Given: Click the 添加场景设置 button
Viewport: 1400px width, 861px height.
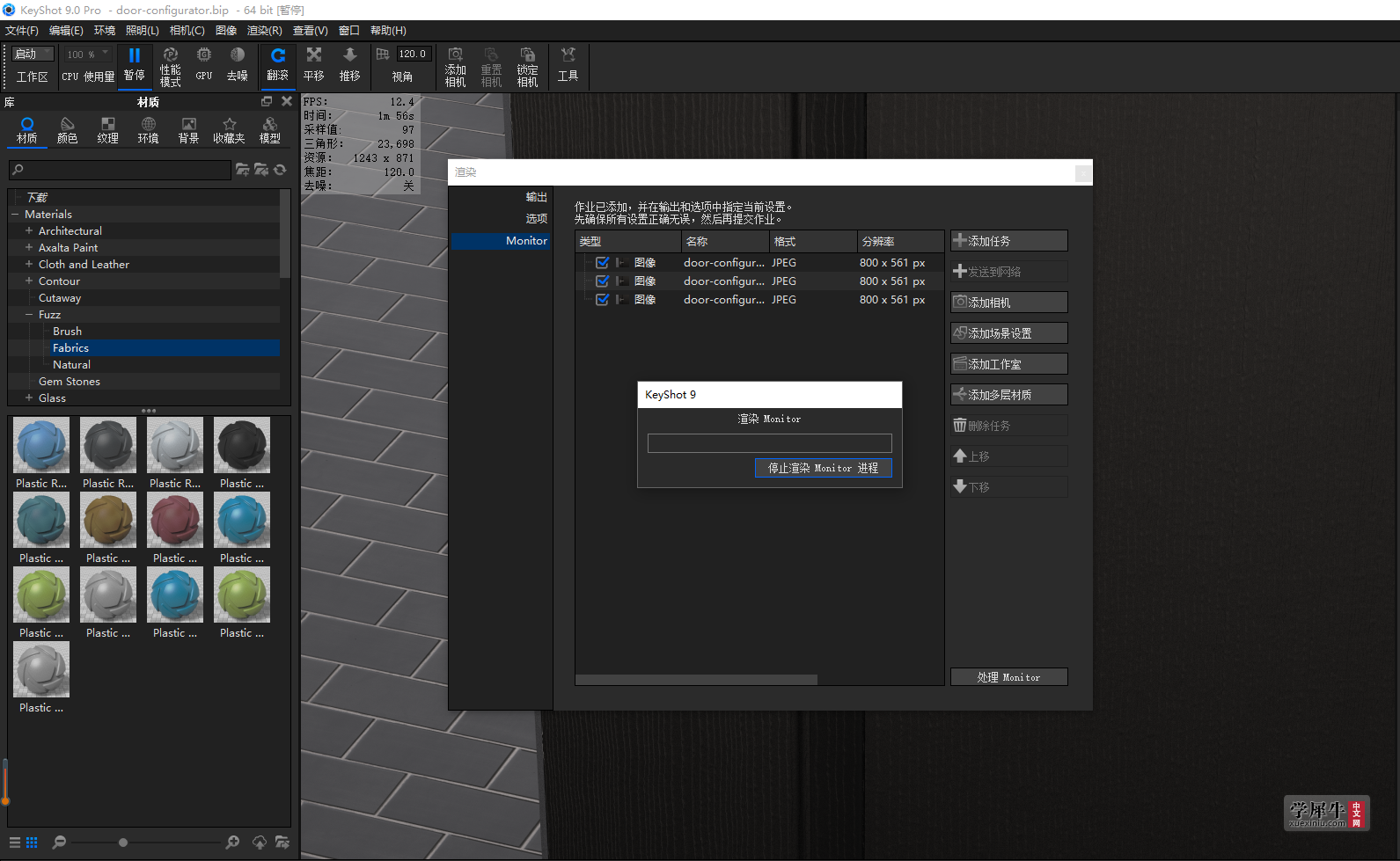Looking at the screenshot, I should pyautogui.click(x=1009, y=333).
